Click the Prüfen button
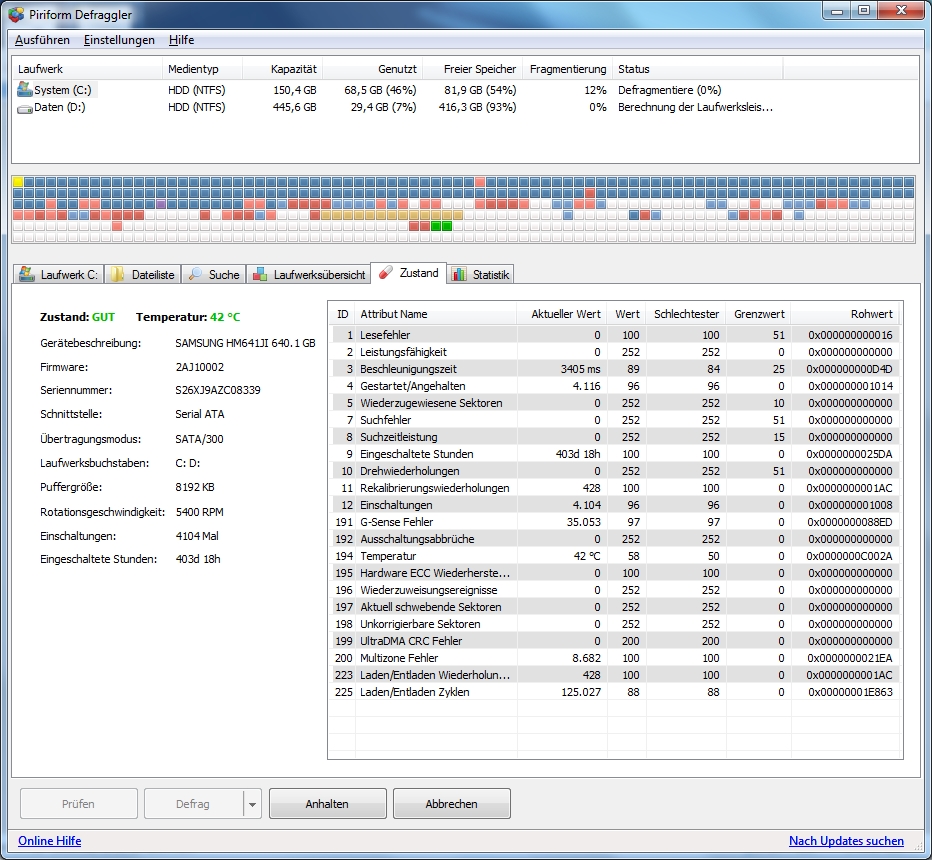The width and height of the screenshot is (932, 860). pos(78,804)
